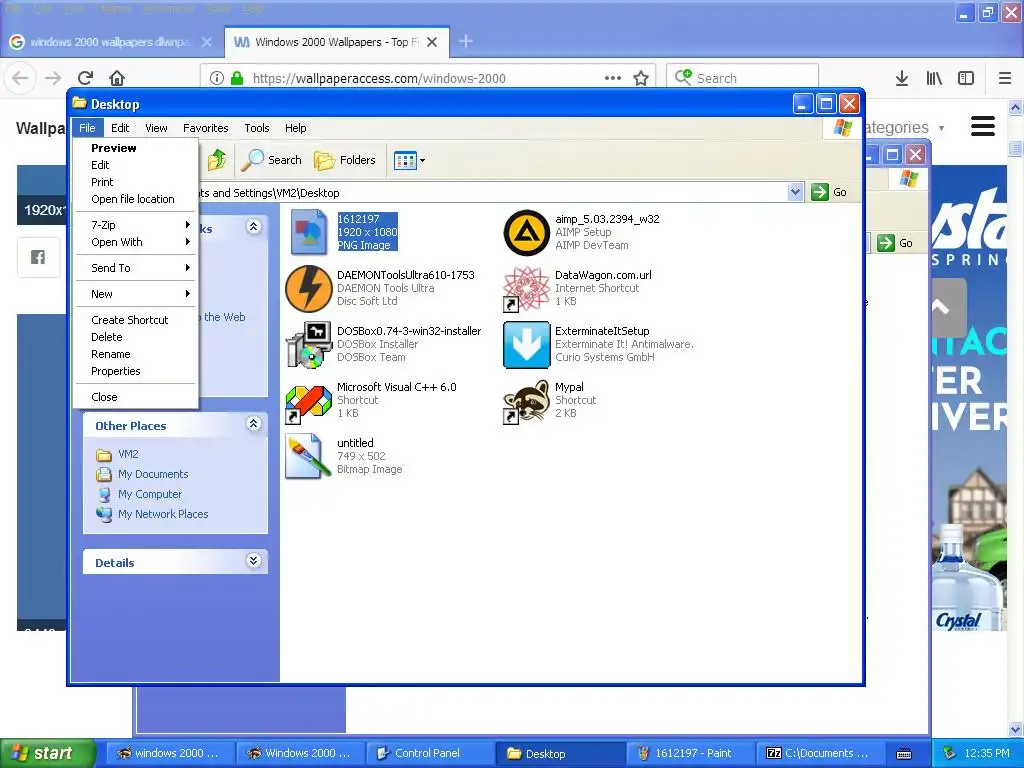Click the Go button in Desktop window
This screenshot has height=768, width=1024.
click(x=829, y=192)
